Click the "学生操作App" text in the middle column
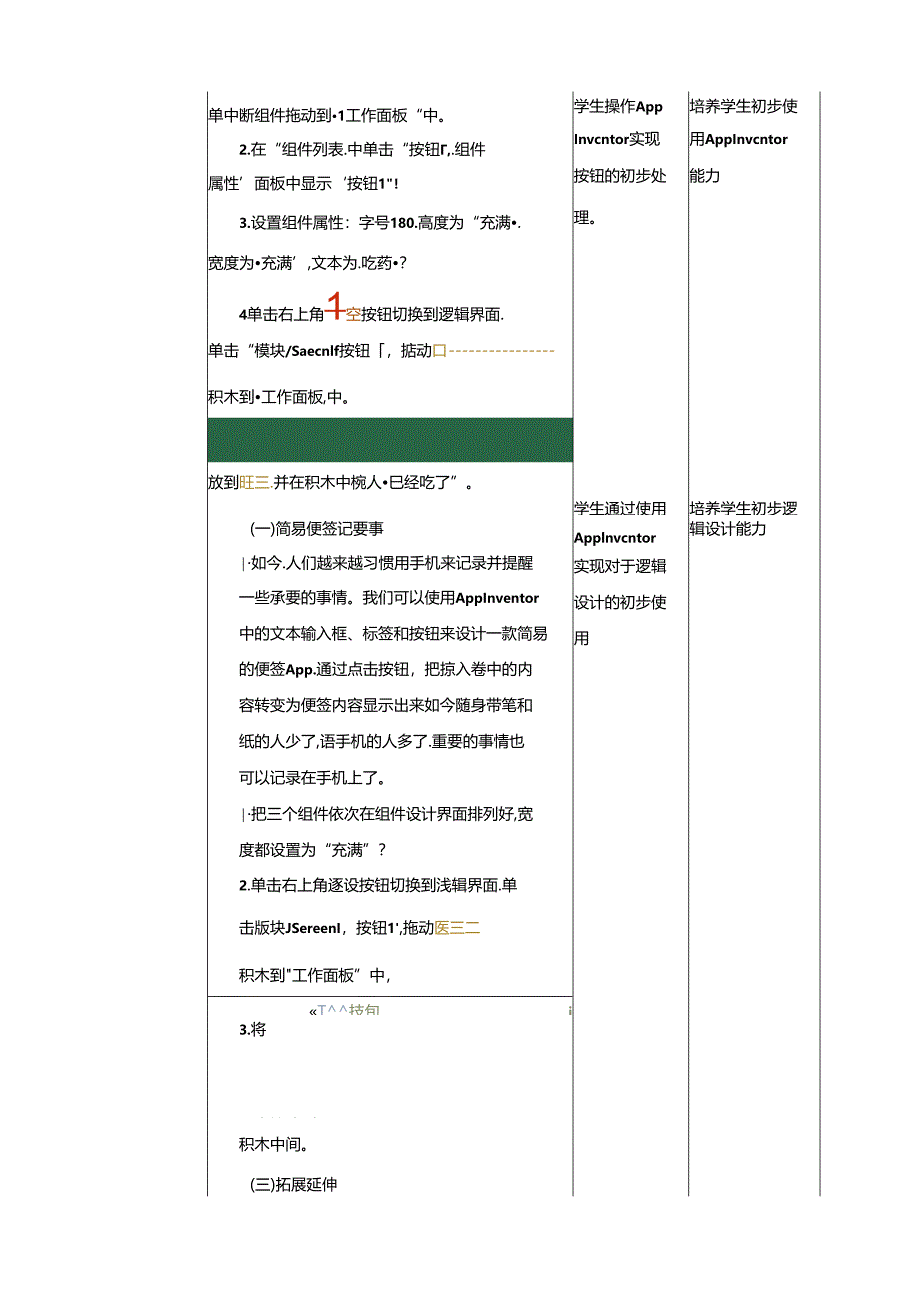The height and width of the screenshot is (1301, 920). click(618, 107)
